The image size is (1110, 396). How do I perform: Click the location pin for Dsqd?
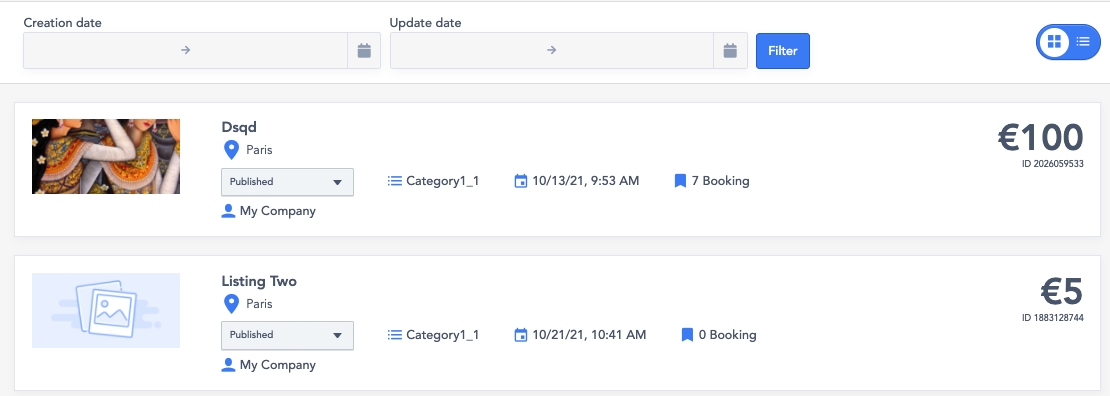tap(231, 150)
